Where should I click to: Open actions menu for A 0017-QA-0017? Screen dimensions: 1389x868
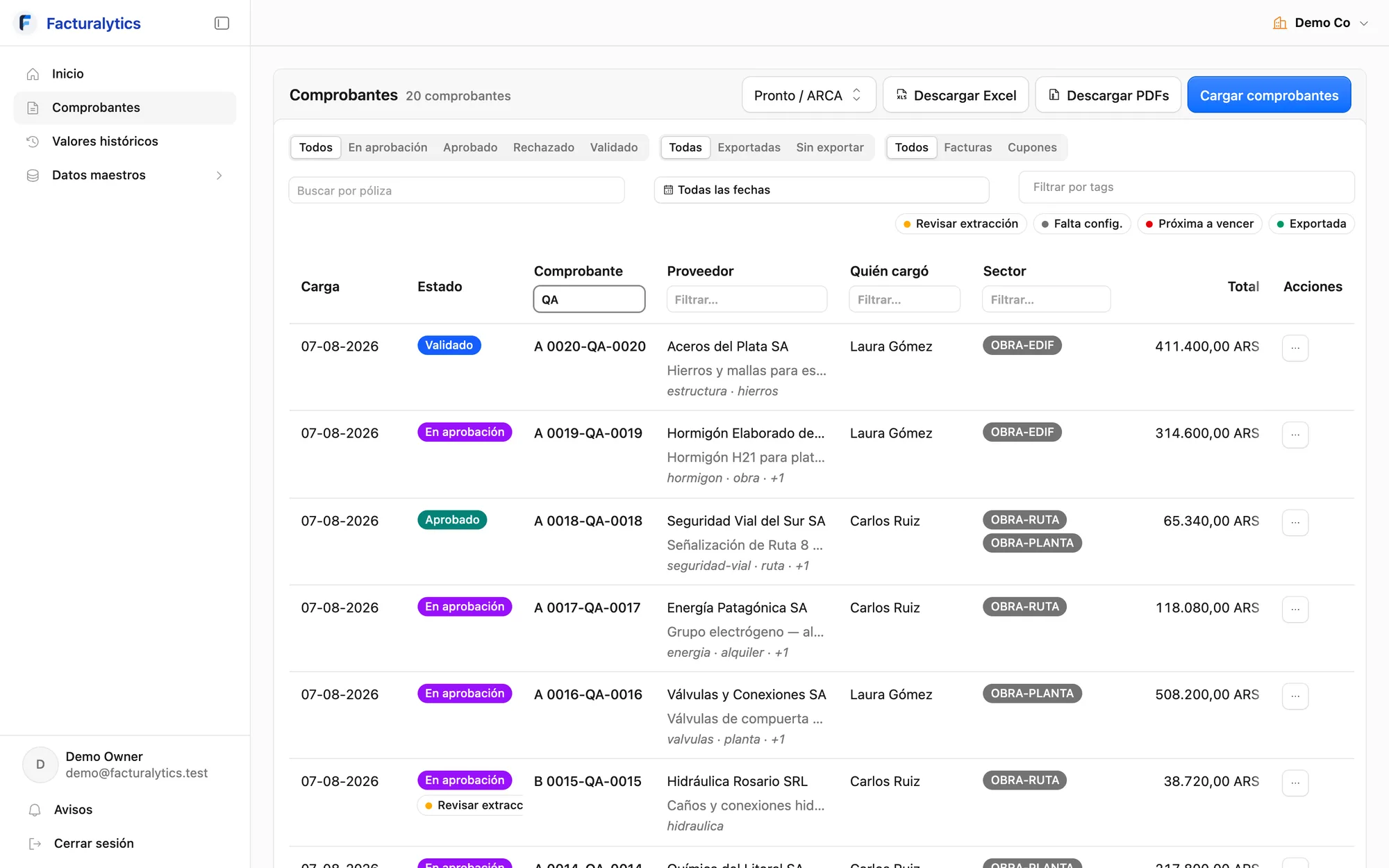(x=1295, y=609)
